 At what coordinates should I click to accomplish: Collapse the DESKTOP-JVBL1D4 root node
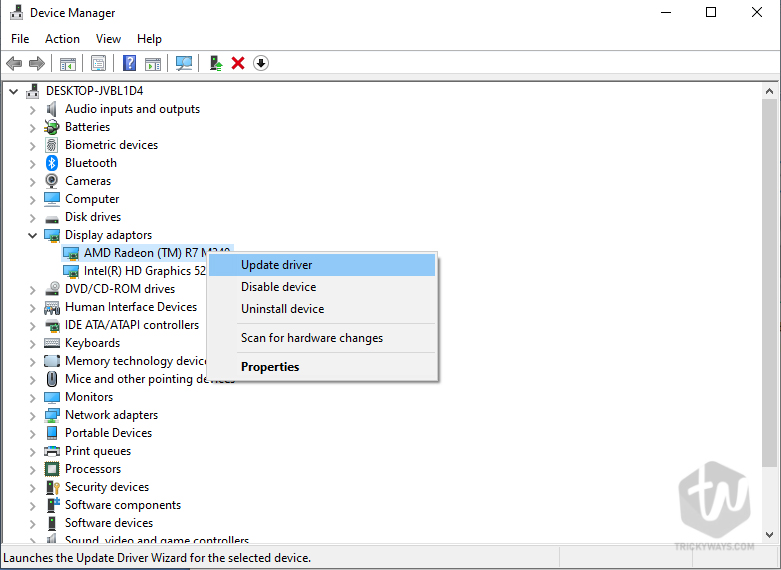pos(14,91)
